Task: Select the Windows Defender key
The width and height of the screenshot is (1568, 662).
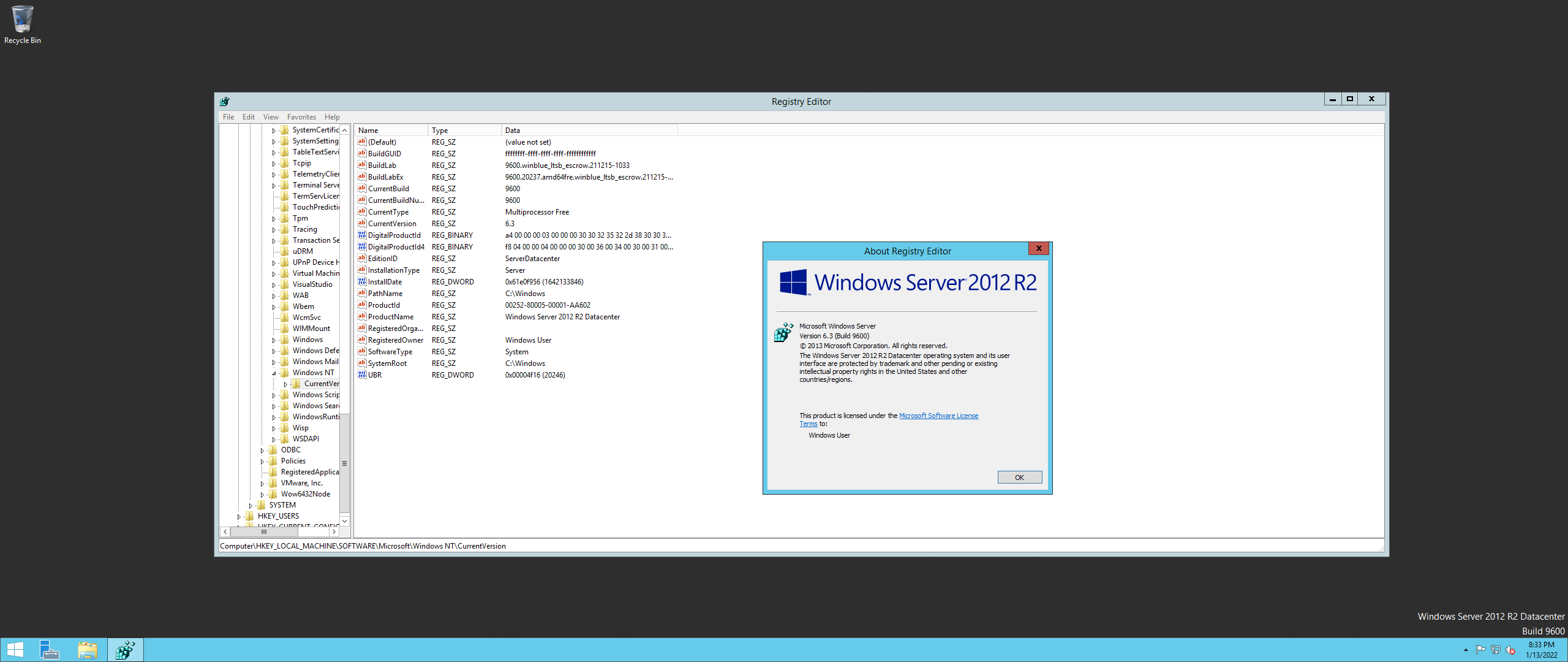Action: coord(315,351)
